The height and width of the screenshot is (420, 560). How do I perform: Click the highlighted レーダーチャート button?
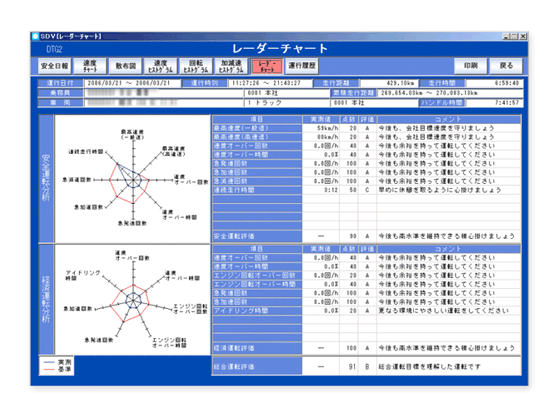[x=267, y=66]
